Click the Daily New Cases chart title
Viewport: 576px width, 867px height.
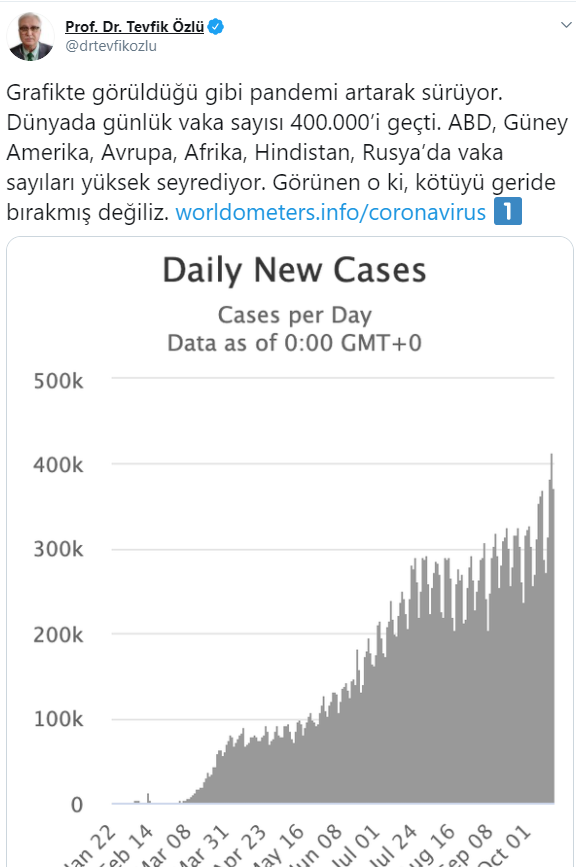(x=294, y=271)
